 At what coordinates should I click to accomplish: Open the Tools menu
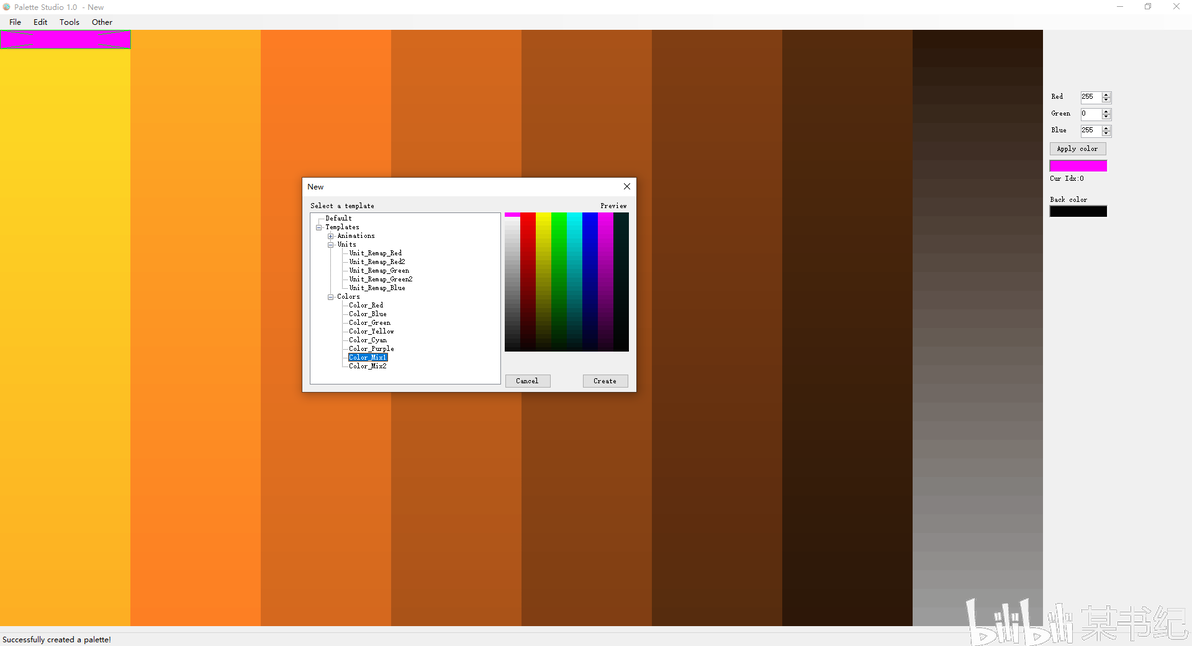(x=69, y=22)
